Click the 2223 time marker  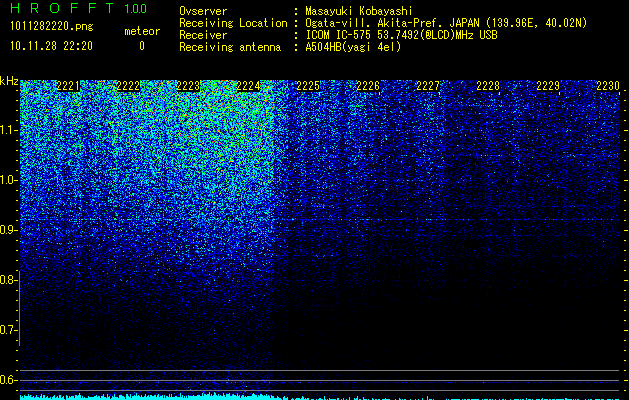188,86
